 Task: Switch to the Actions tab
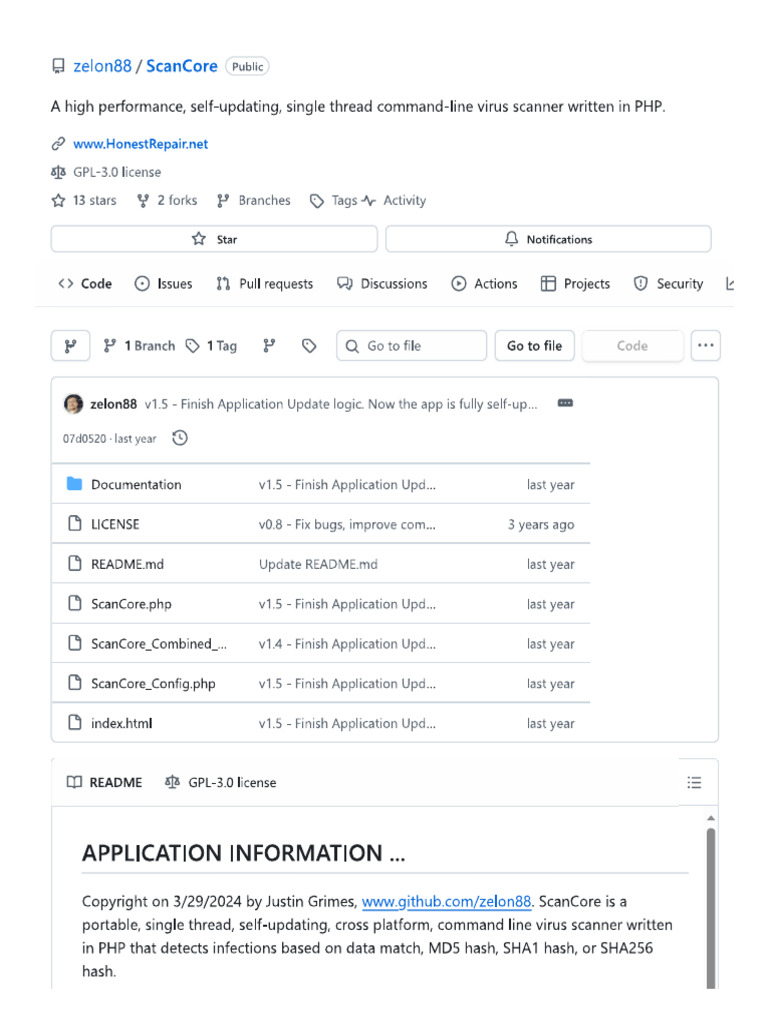tap(484, 283)
